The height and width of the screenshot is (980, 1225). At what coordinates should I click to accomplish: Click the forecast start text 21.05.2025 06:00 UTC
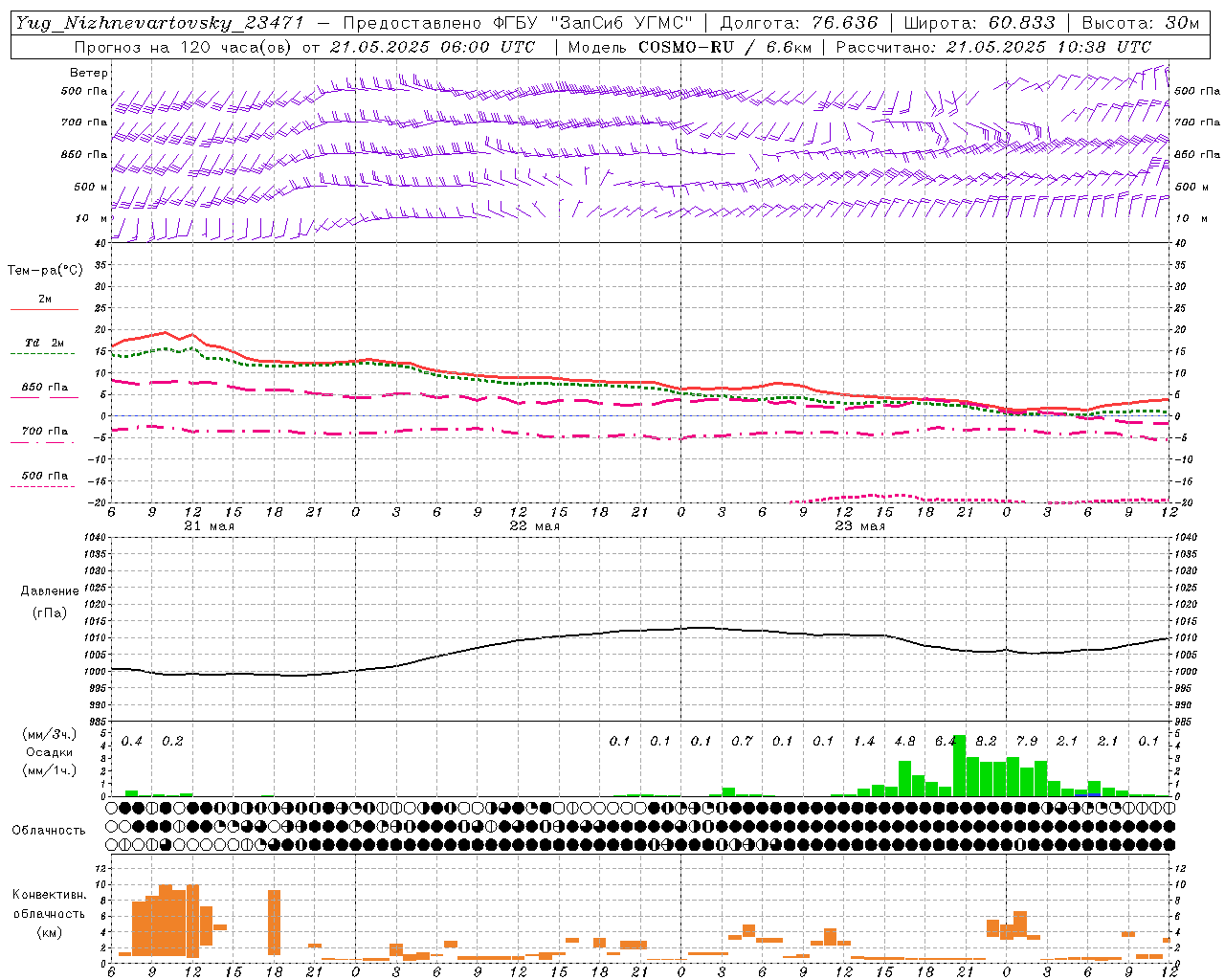tap(432, 47)
